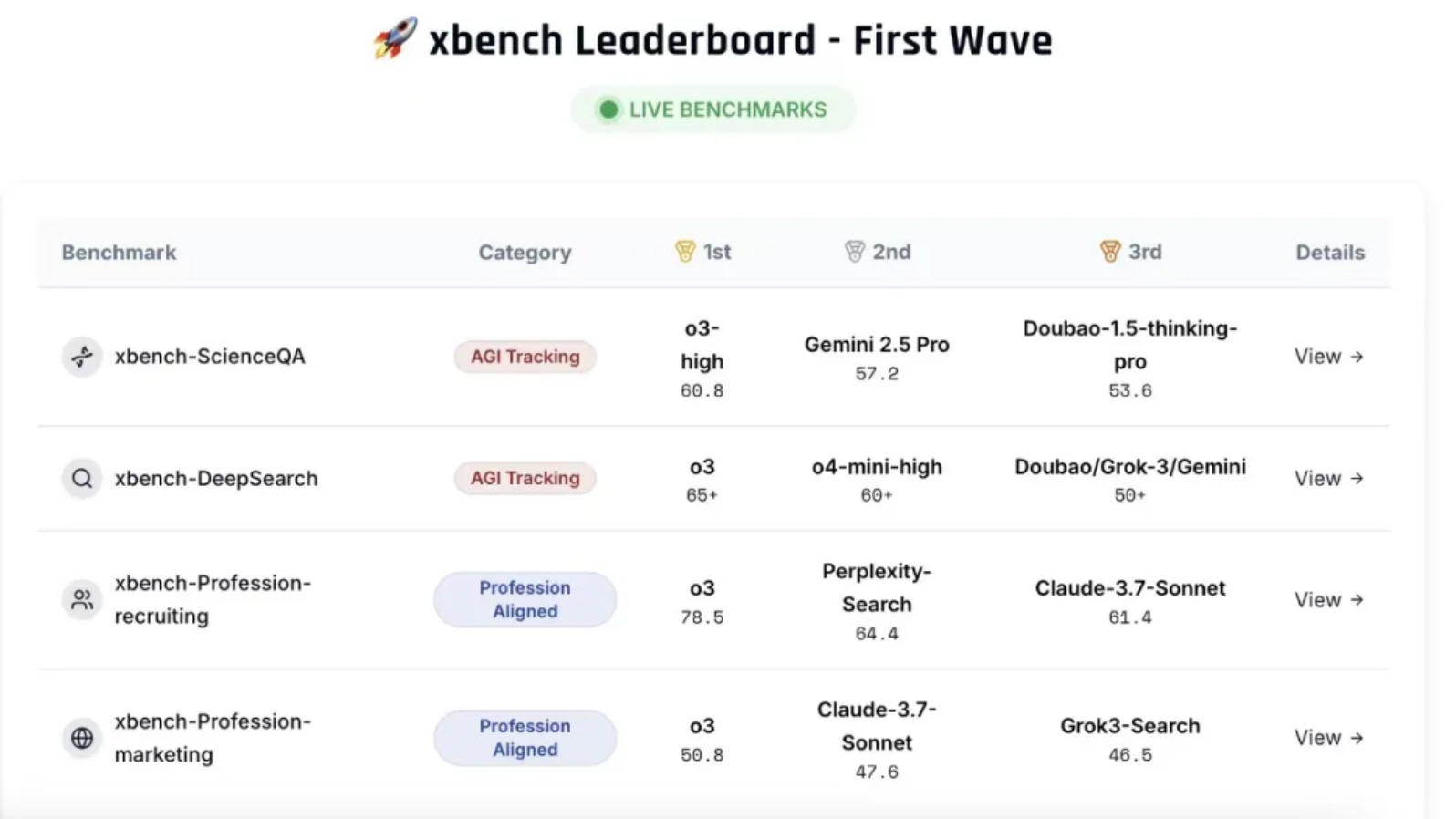This screenshot has height=819, width=1456.
Task: Click the xbench-ScienceQA sparkle icon
Action: coord(82,357)
